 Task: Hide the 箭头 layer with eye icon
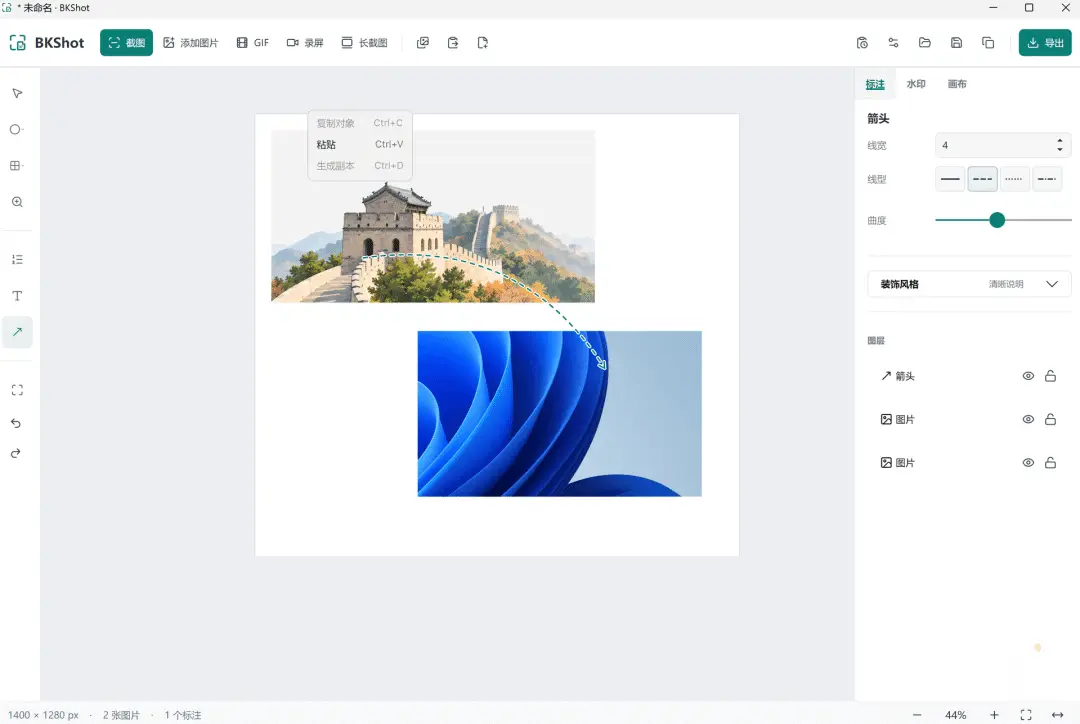(x=1028, y=376)
